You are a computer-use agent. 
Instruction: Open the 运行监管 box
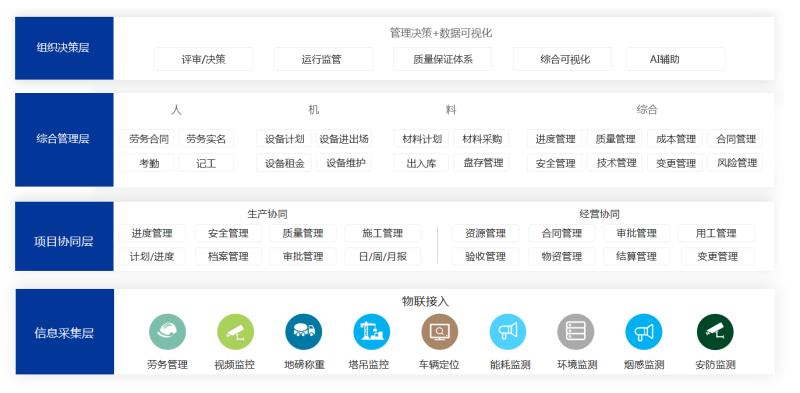[x=323, y=59]
